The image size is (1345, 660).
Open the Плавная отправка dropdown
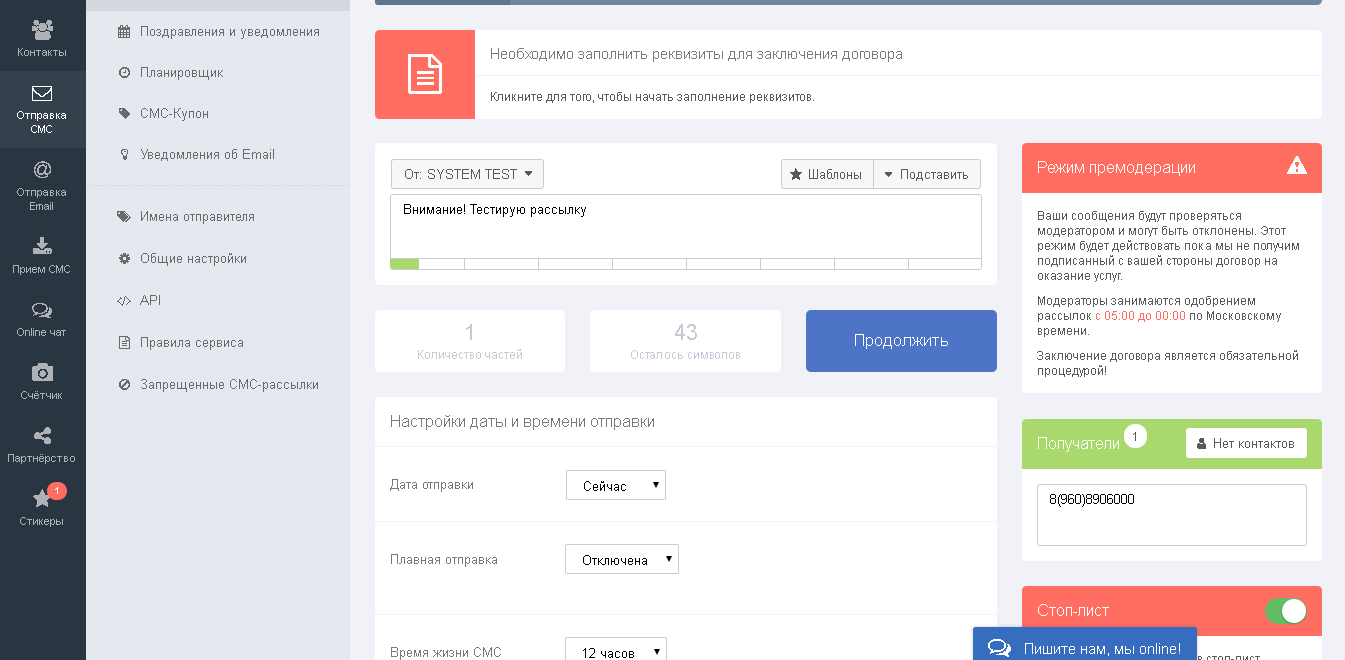(x=621, y=558)
